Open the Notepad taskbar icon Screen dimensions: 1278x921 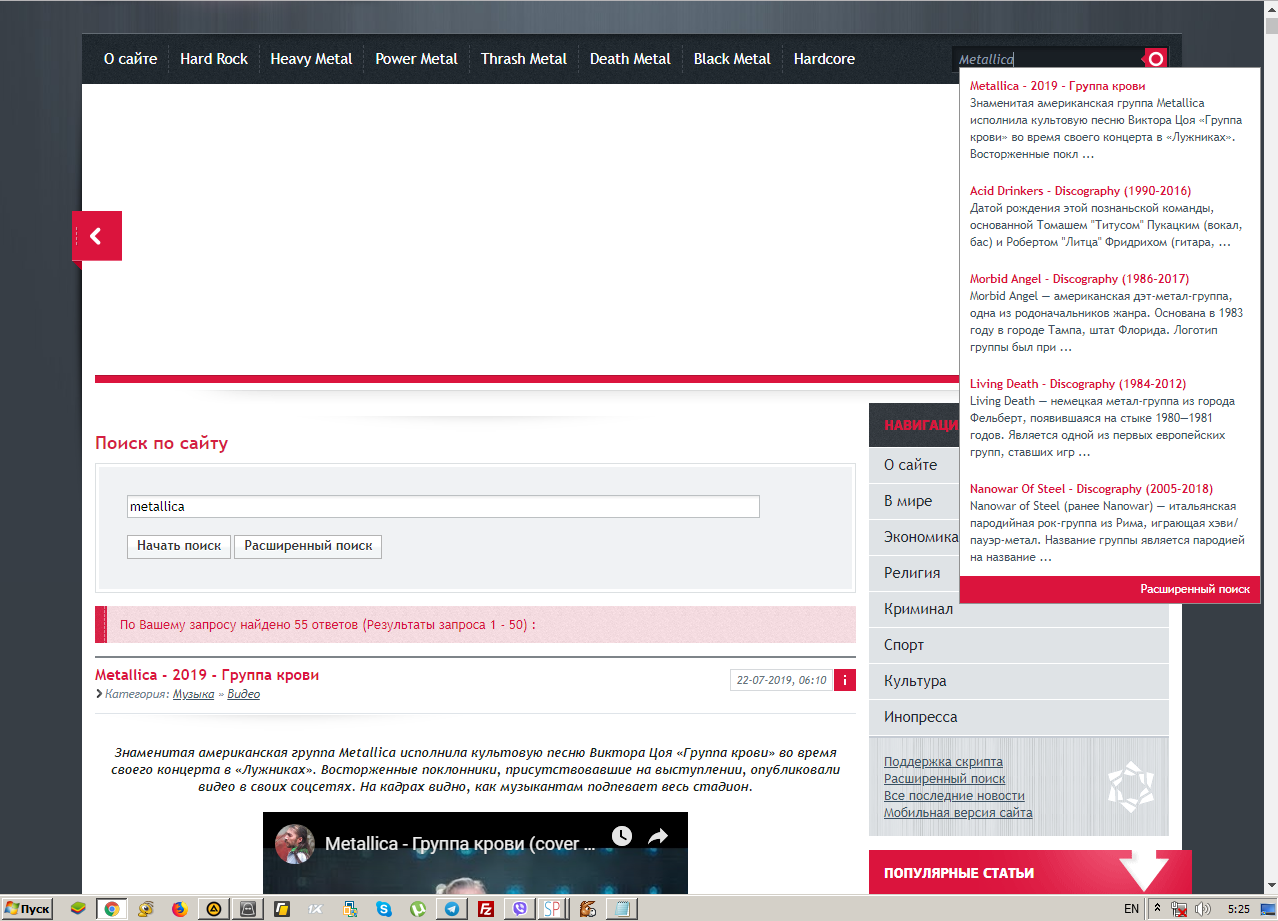(622, 909)
